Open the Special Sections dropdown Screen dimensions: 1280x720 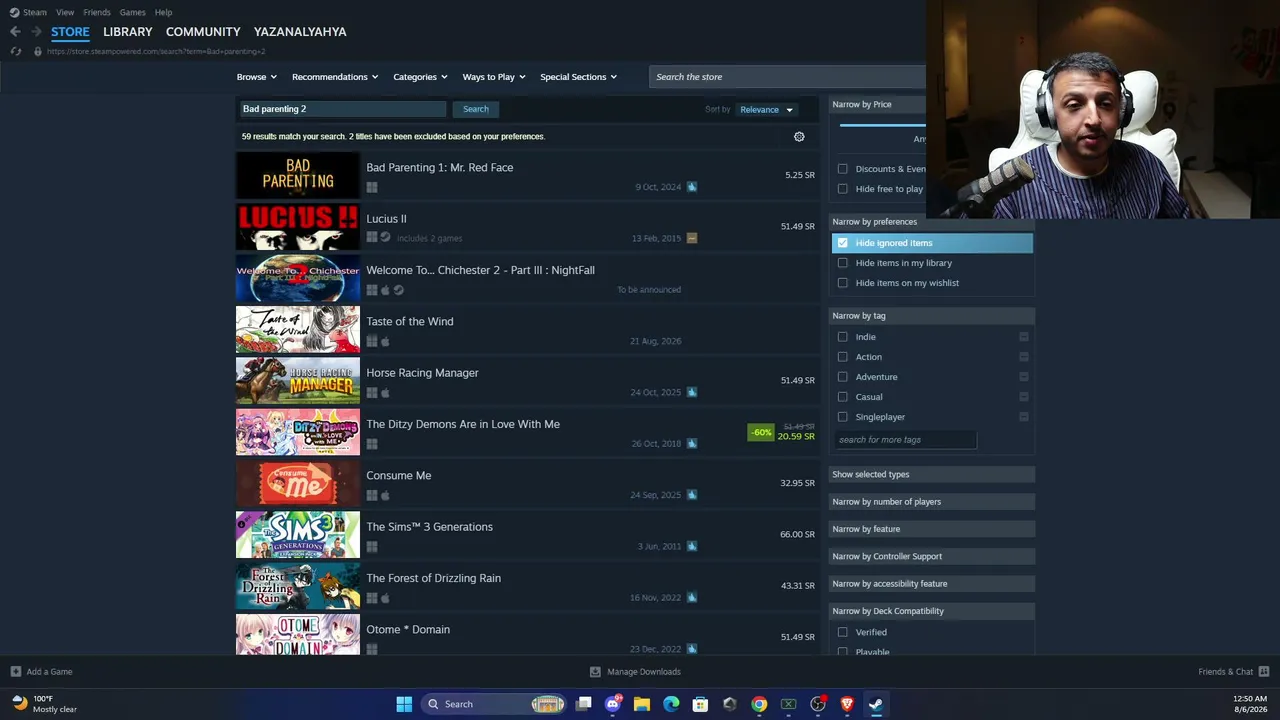click(x=578, y=77)
